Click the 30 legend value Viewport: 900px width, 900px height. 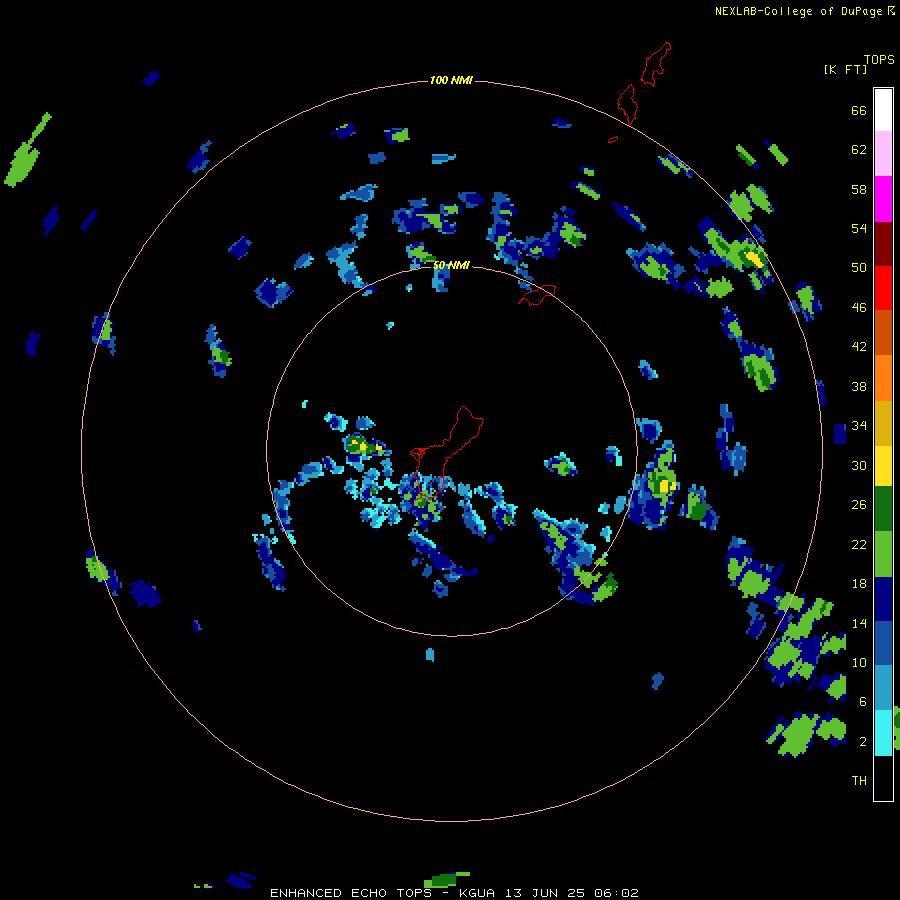[x=859, y=465]
